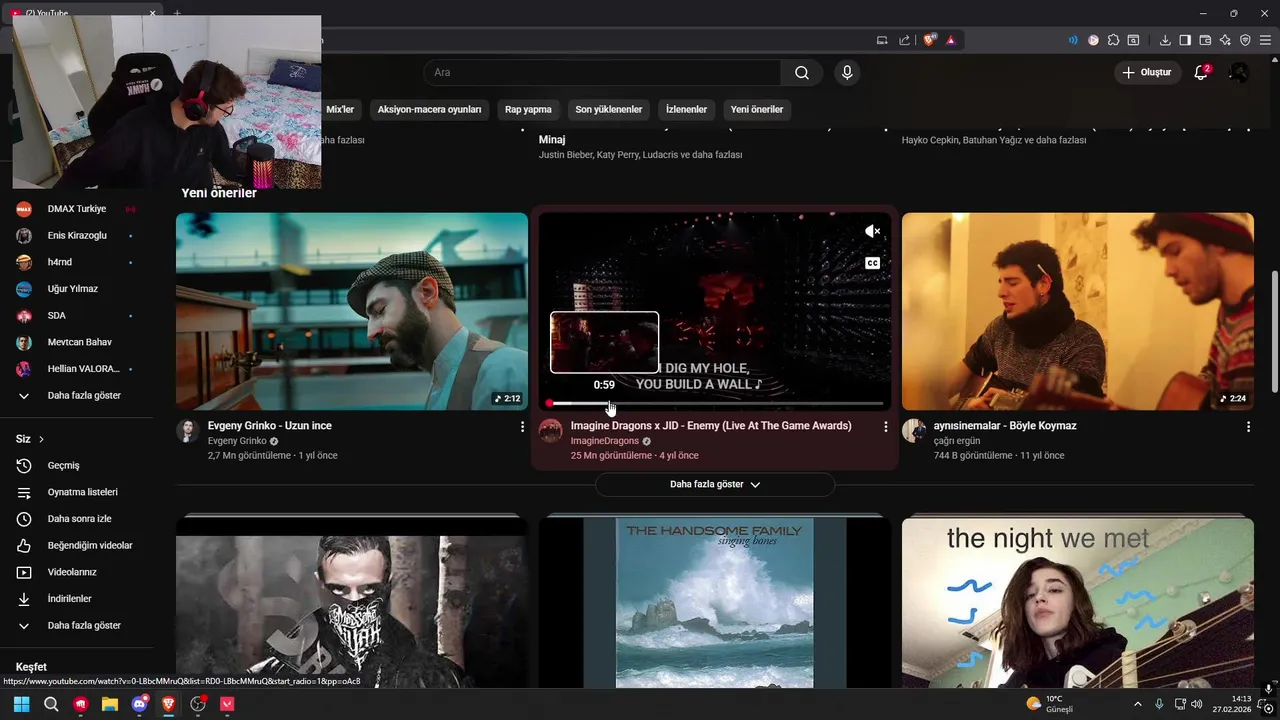This screenshot has height=720, width=1280.
Task: Play Evgeny Grinko - Uzun ince thumbnail
Action: pyautogui.click(x=352, y=311)
